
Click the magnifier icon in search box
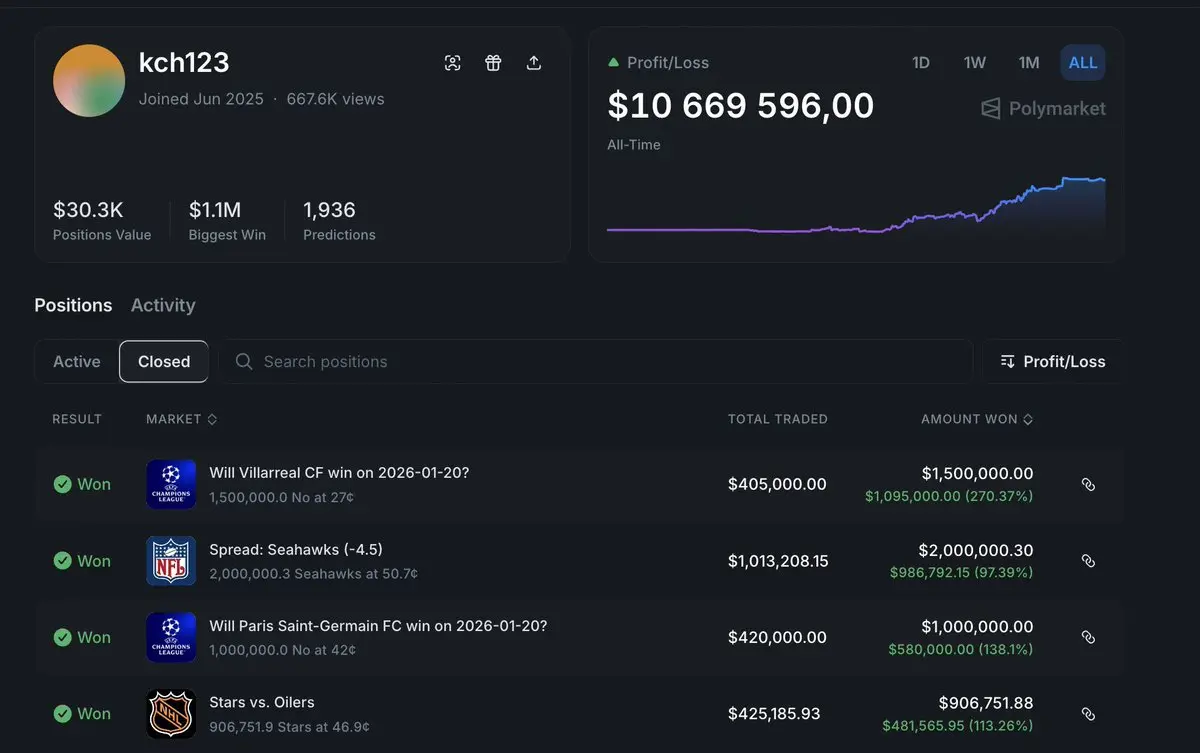click(243, 361)
